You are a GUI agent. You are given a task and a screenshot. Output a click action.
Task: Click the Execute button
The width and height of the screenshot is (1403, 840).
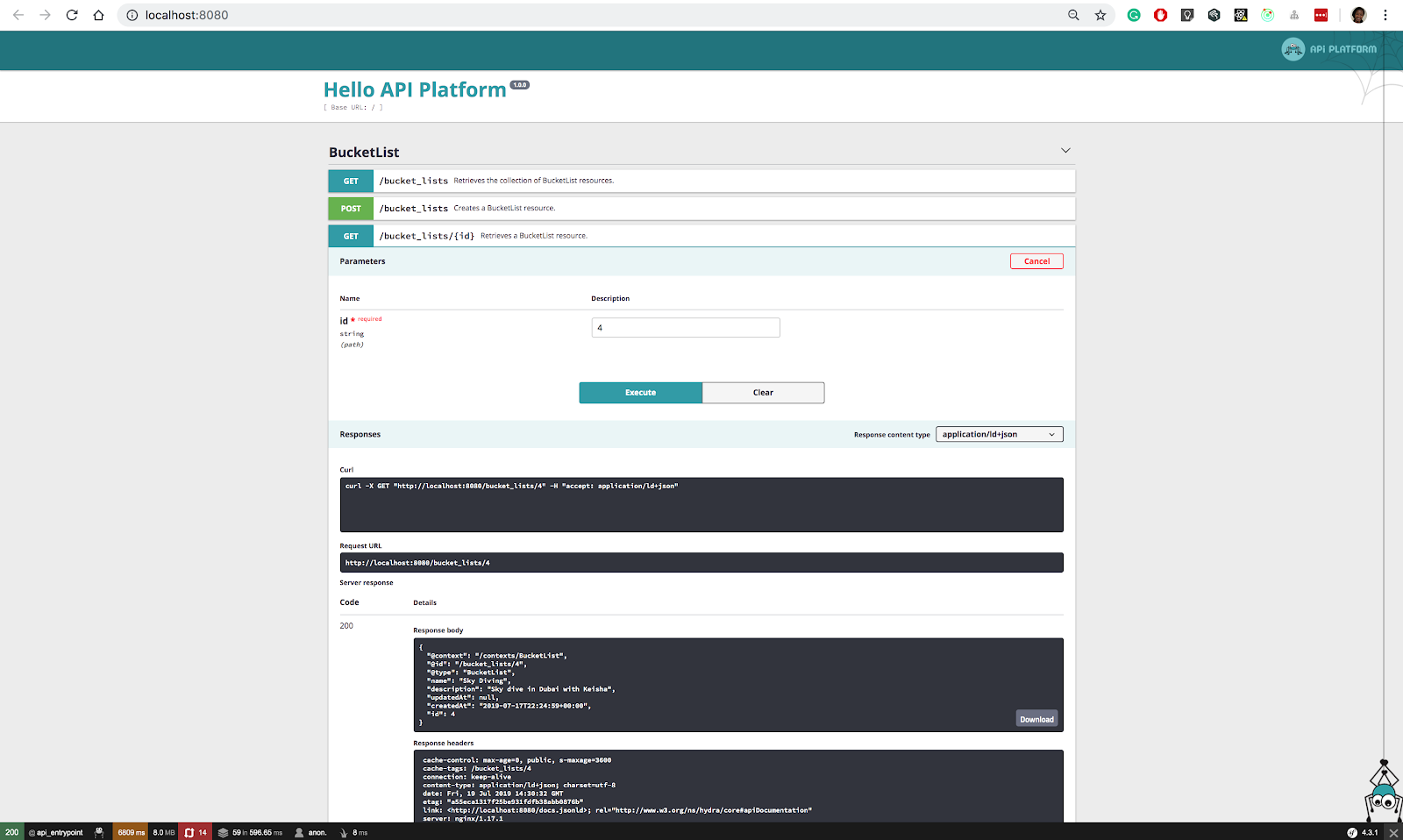(x=640, y=393)
